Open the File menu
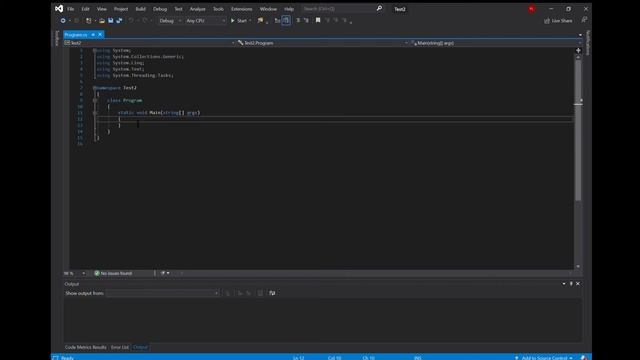 tap(71, 9)
